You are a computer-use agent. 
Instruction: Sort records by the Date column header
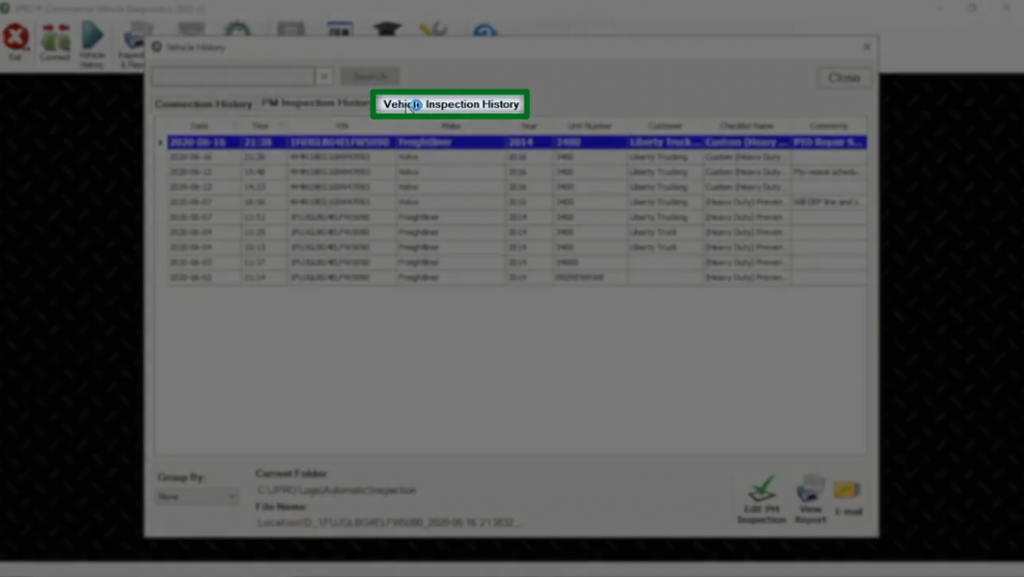(x=198, y=125)
